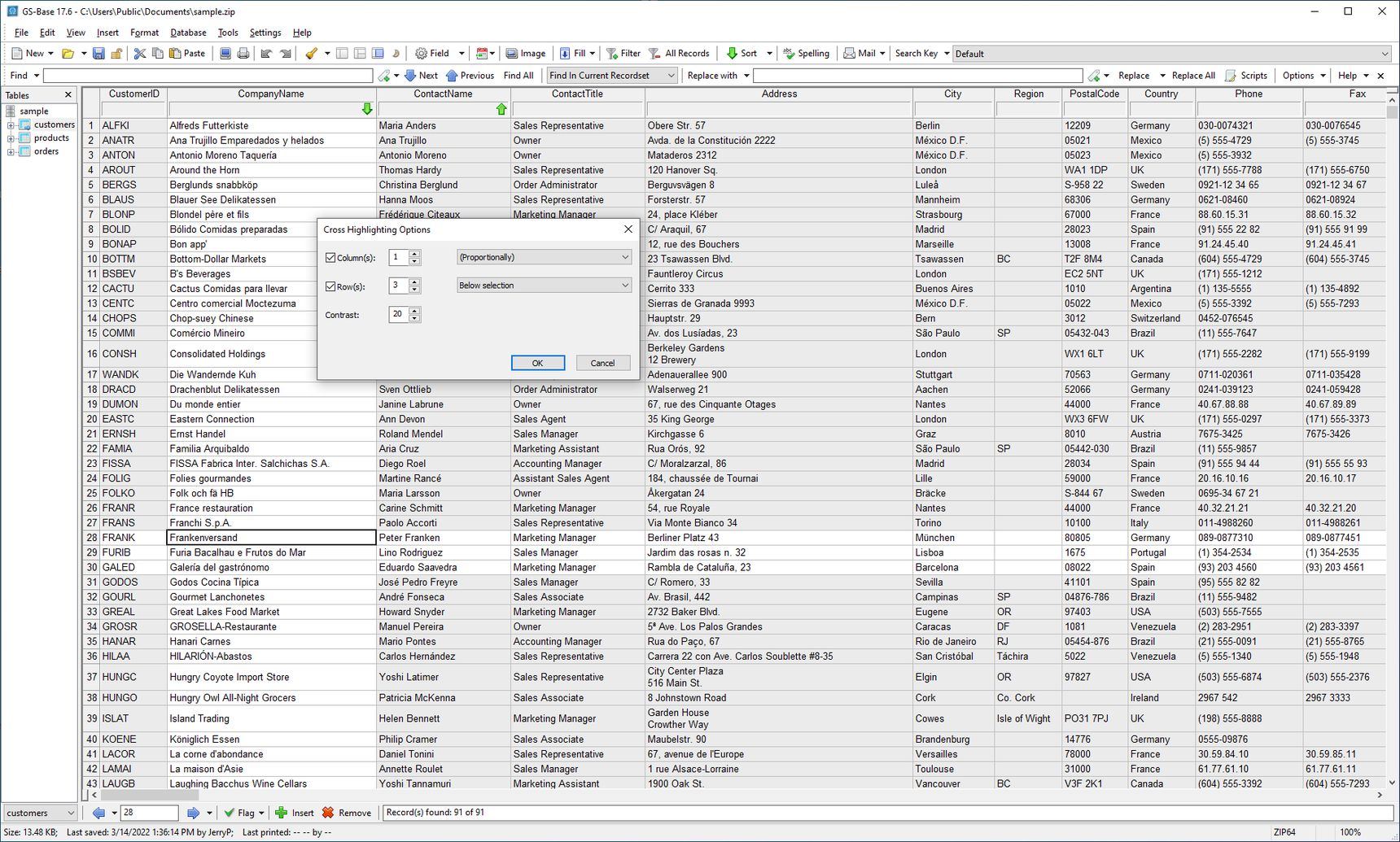Expand the products tree node
The width and height of the screenshot is (1400, 842).
tap(11, 138)
